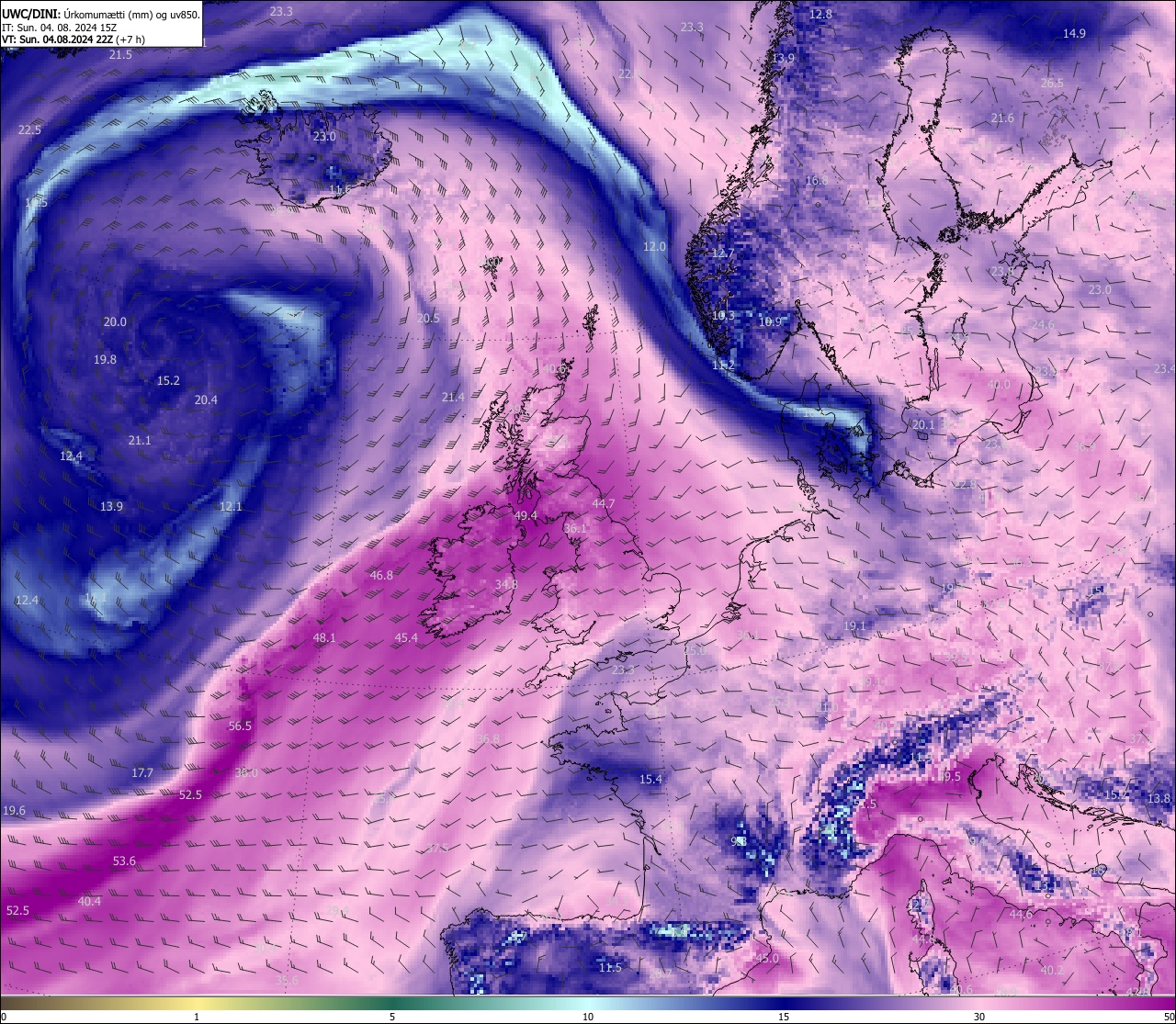Click the 49.4 value over Northern Ireland

click(x=526, y=516)
